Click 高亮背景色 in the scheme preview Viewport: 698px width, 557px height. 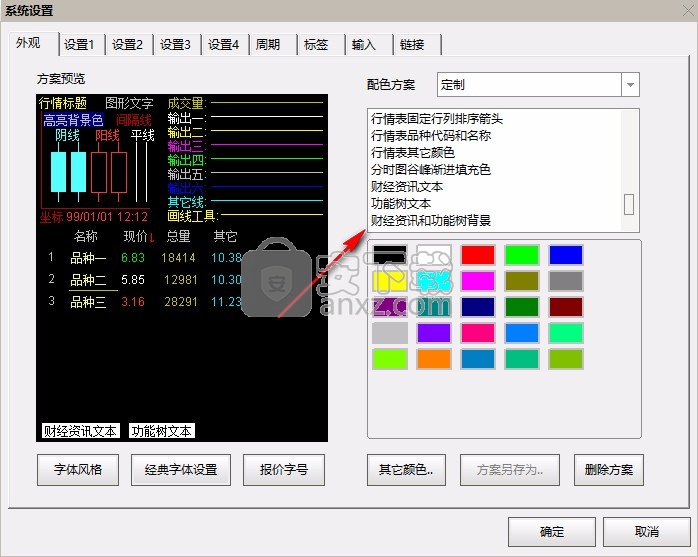click(73, 120)
